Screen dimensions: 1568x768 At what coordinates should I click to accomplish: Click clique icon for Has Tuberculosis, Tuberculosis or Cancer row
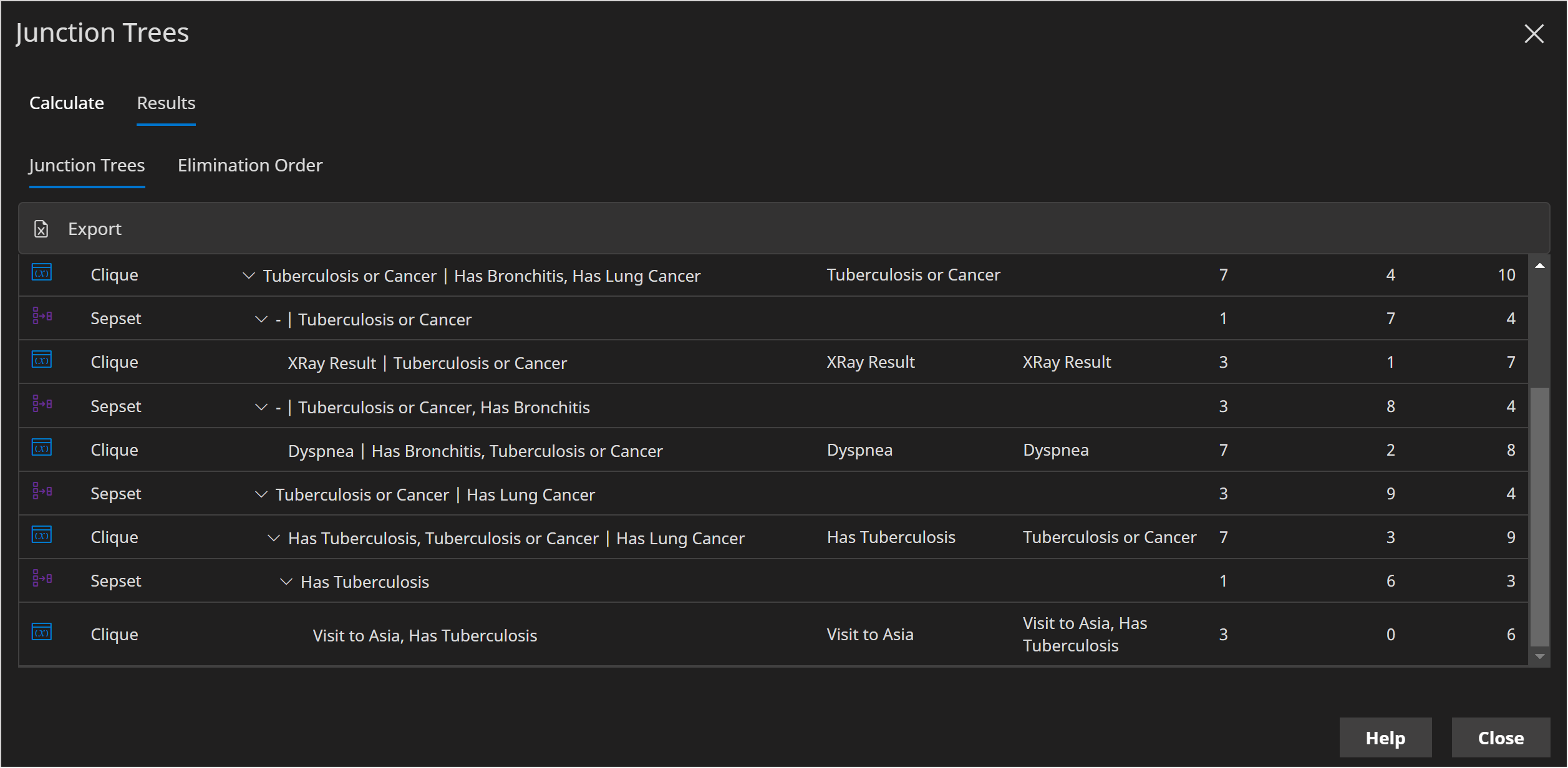pyautogui.click(x=42, y=535)
